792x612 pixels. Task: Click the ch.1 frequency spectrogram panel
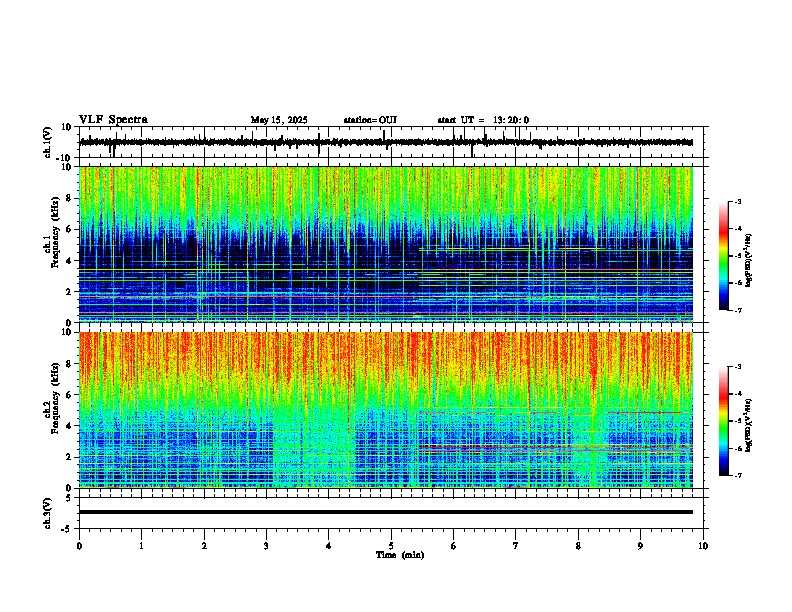point(386,244)
